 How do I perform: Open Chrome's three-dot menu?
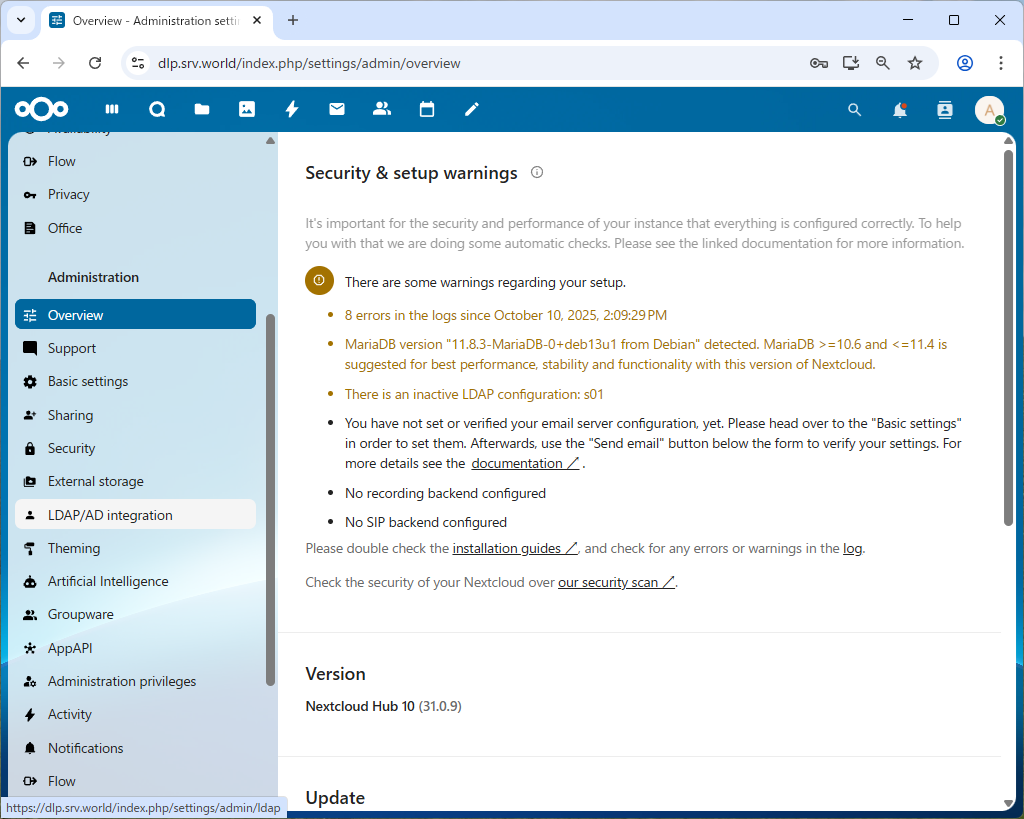1001,63
